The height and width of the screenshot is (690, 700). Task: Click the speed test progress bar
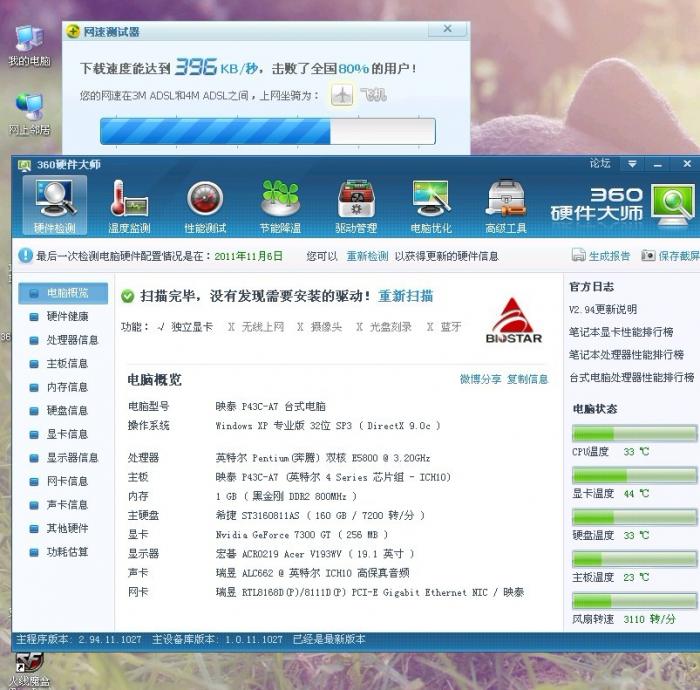(x=268, y=131)
